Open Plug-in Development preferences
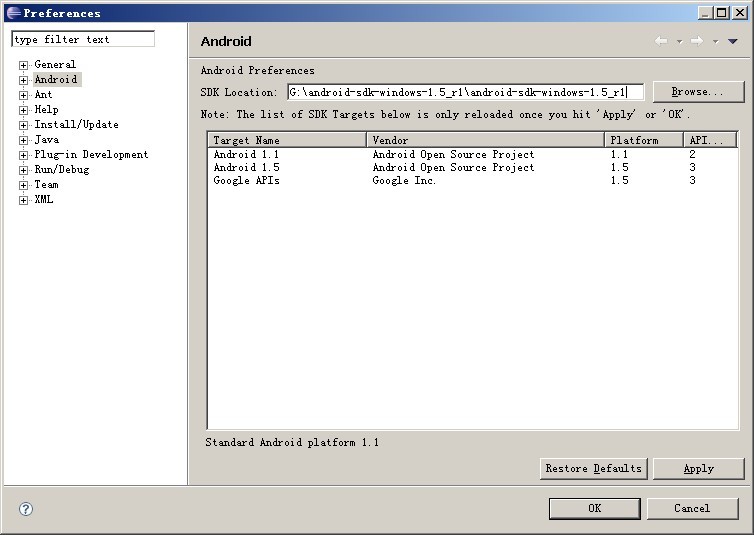754x535 pixels. pyautogui.click(x=91, y=154)
